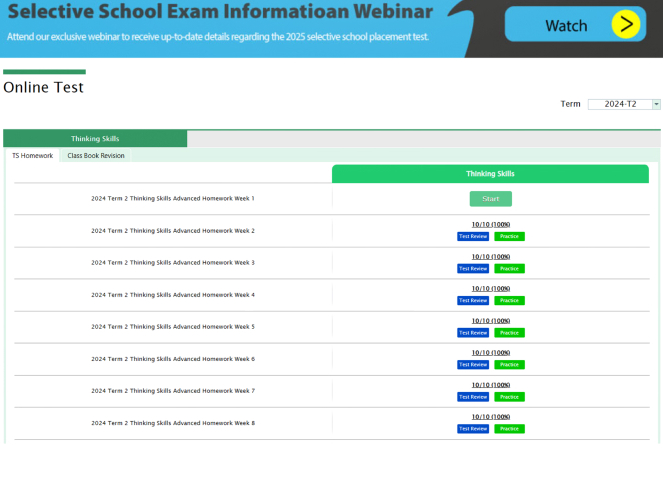This screenshot has height=498, width=663.
Task: Click Test Review for Week 8
Action: [473, 429]
